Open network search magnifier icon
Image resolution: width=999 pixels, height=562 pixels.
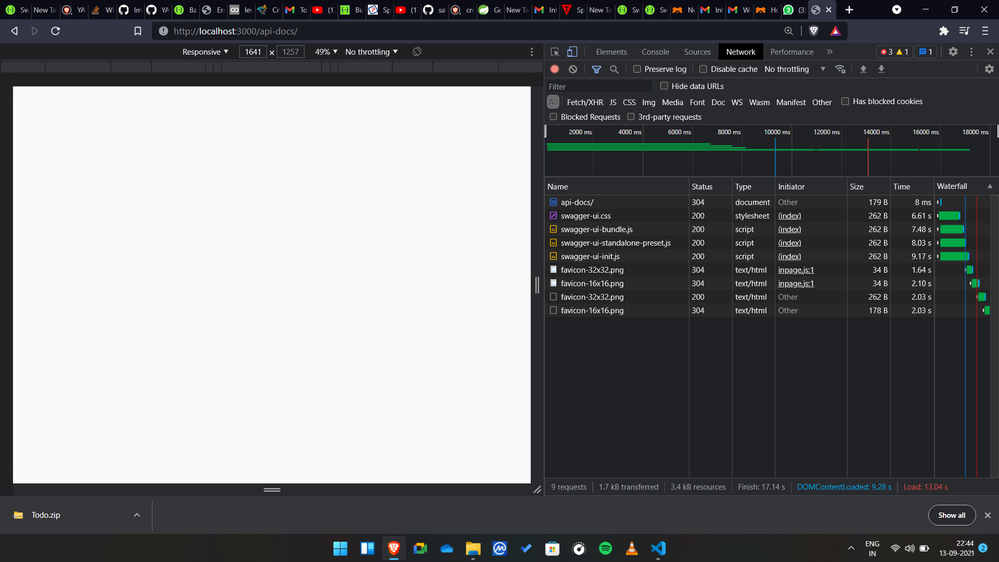pos(614,69)
